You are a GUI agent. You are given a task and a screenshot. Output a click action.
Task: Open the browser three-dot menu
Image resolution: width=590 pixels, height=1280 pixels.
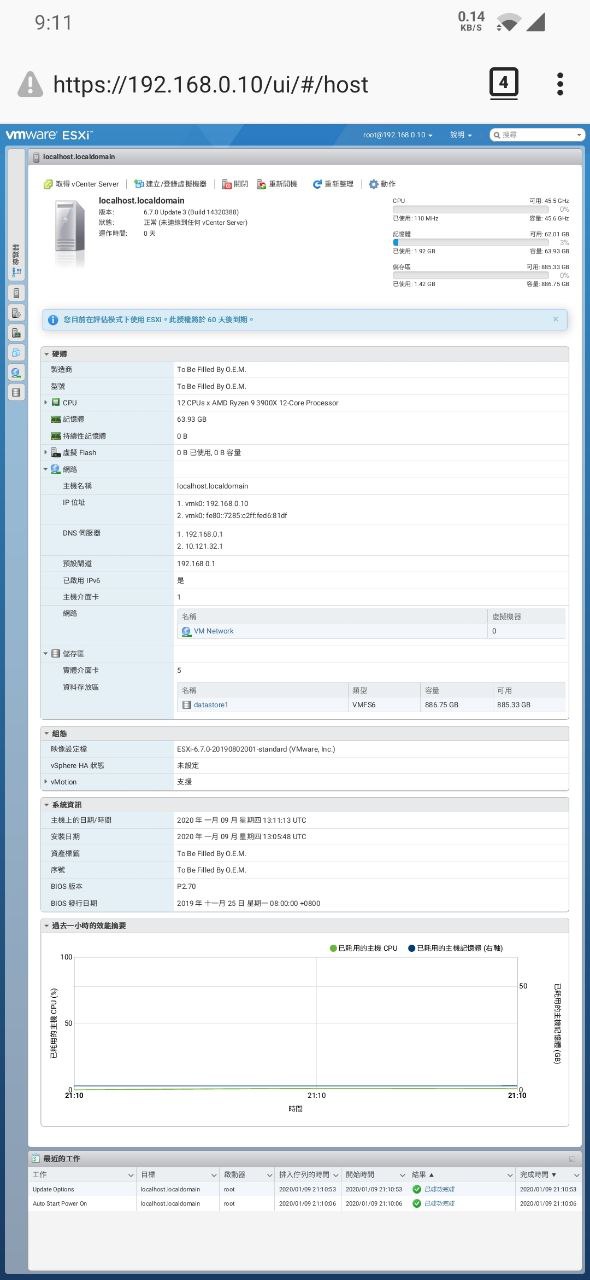click(x=560, y=83)
